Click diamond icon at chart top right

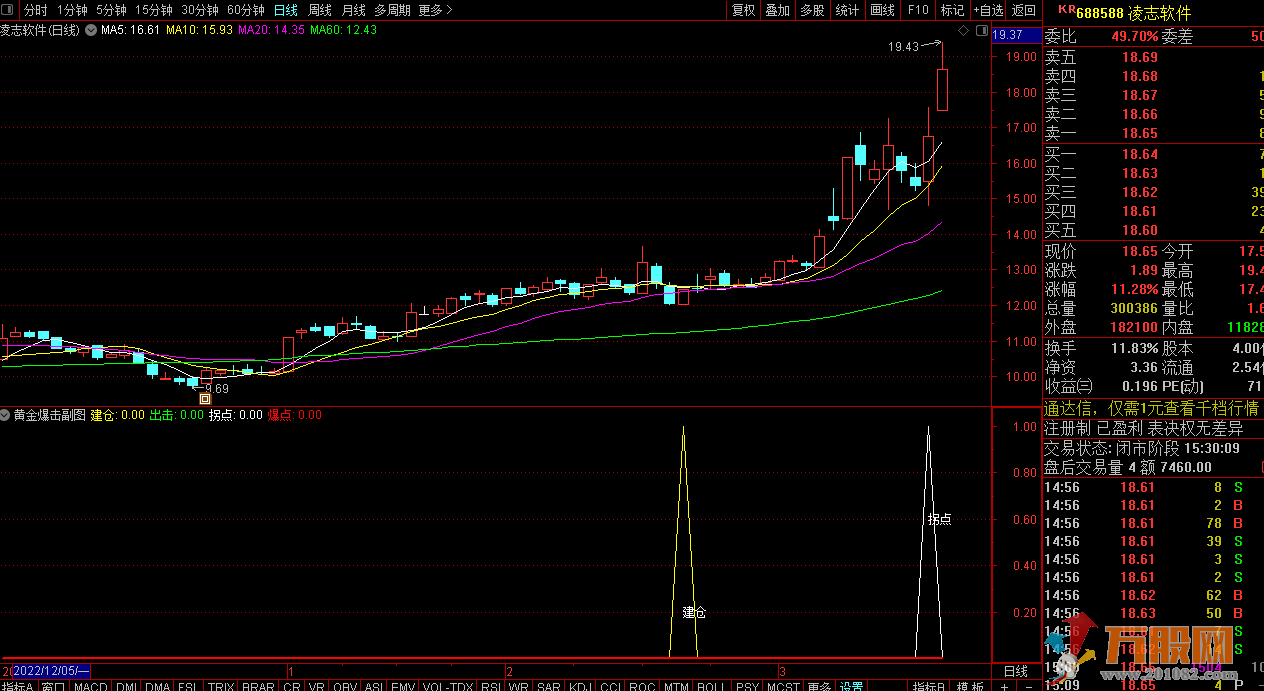[x=964, y=32]
